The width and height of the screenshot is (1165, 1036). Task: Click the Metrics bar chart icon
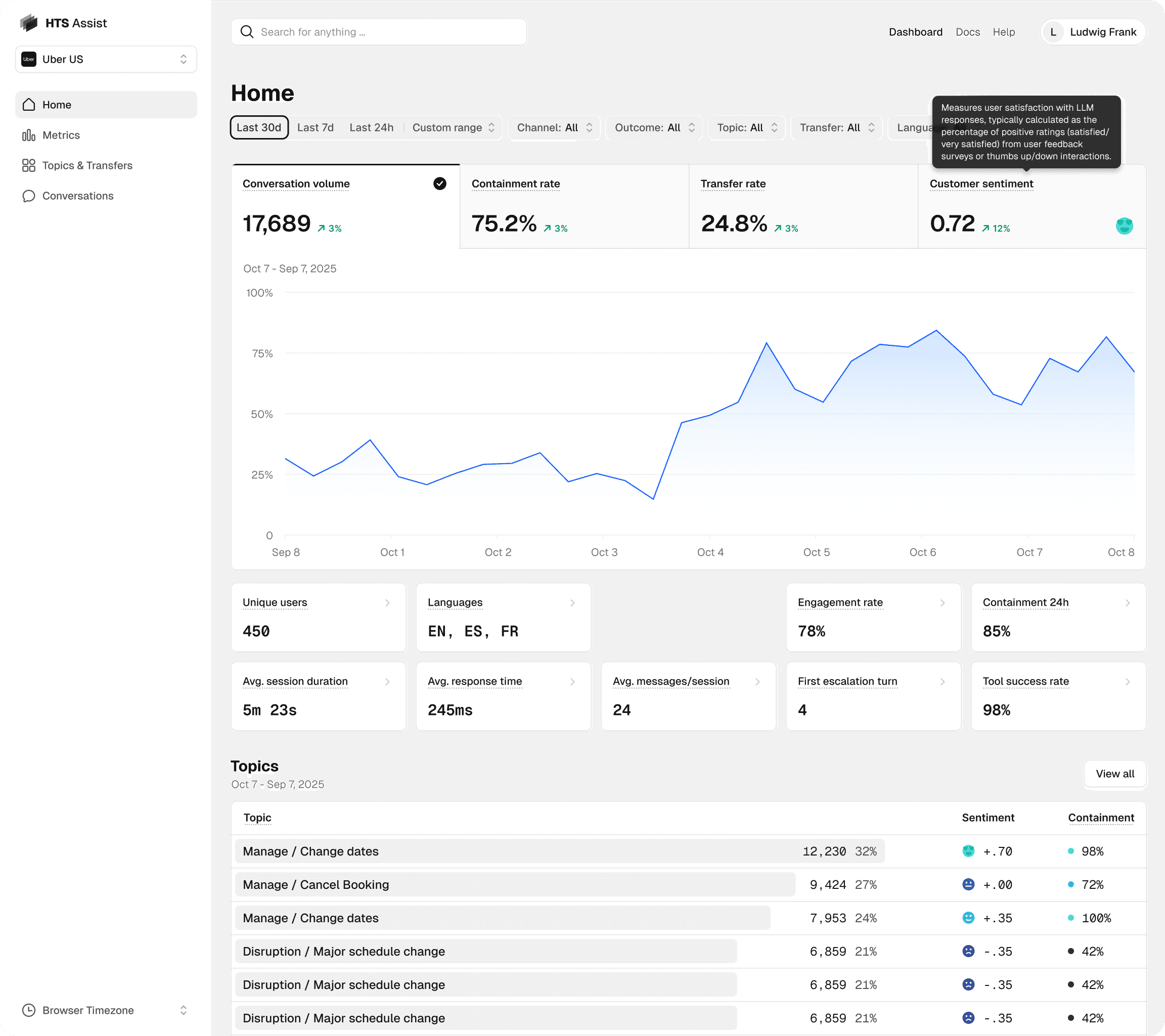(28, 135)
